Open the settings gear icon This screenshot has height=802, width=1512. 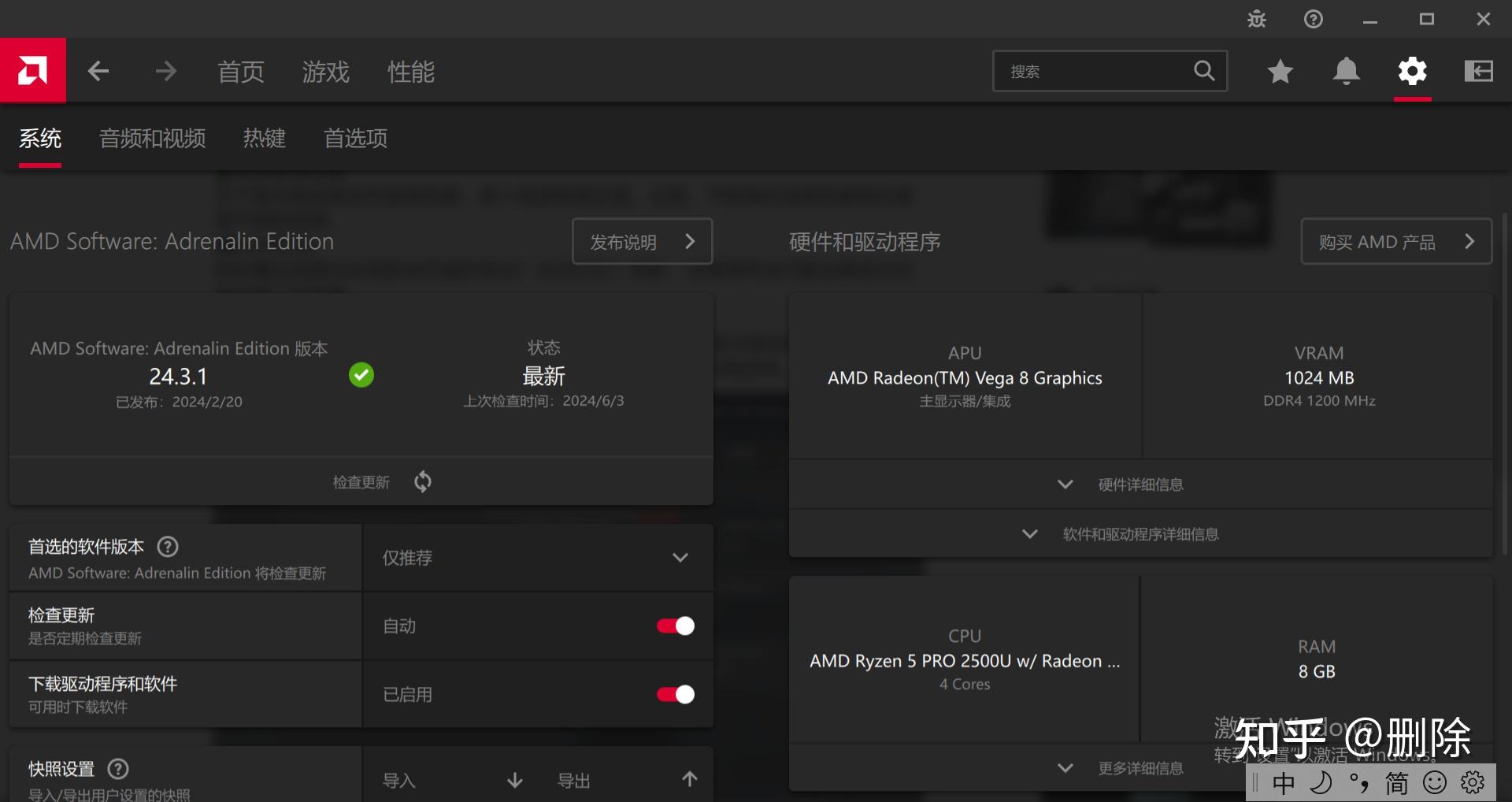click(x=1412, y=70)
